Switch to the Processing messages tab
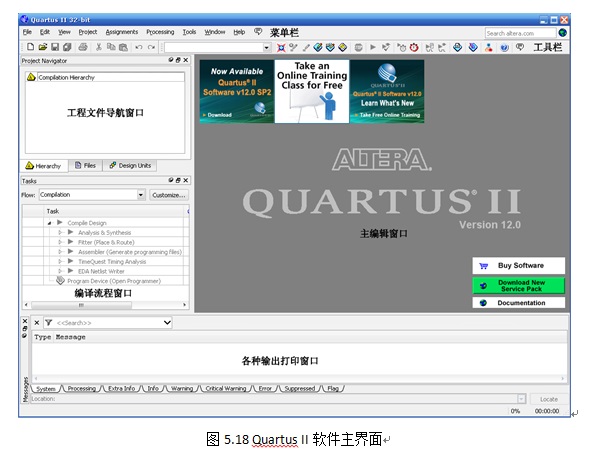The width and height of the screenshot is (606, 452). [82, 388]
